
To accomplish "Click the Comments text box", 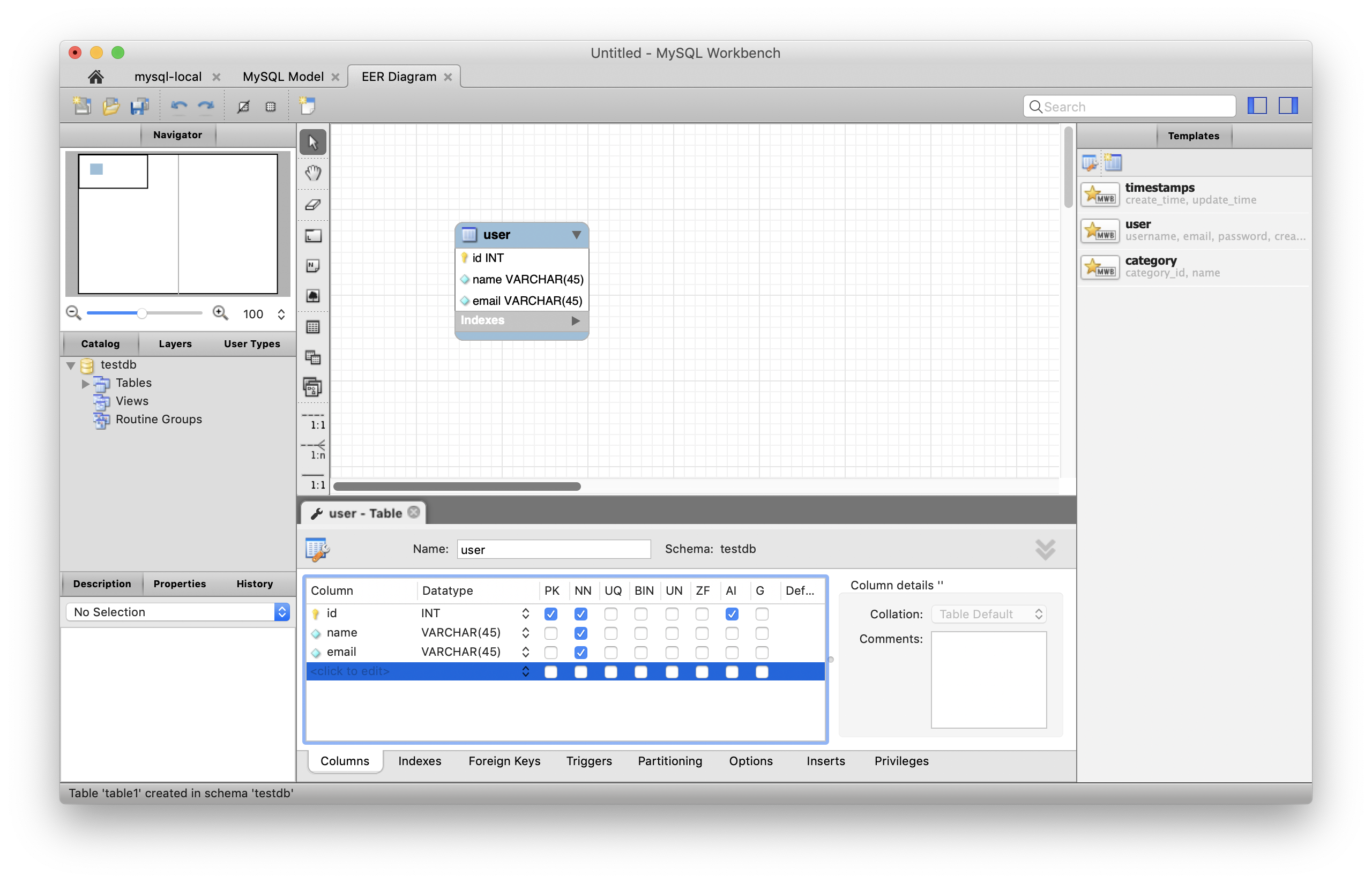I will pyautogui.click(x=989, y=679).
